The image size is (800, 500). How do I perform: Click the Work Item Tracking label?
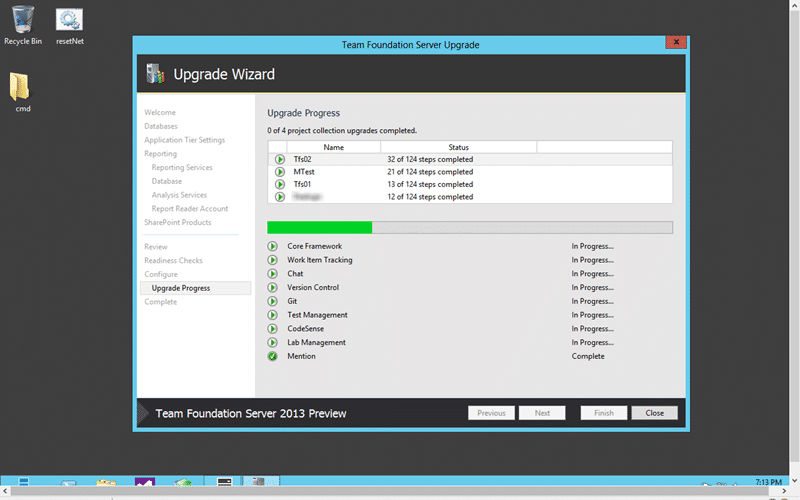click(319, 260)
